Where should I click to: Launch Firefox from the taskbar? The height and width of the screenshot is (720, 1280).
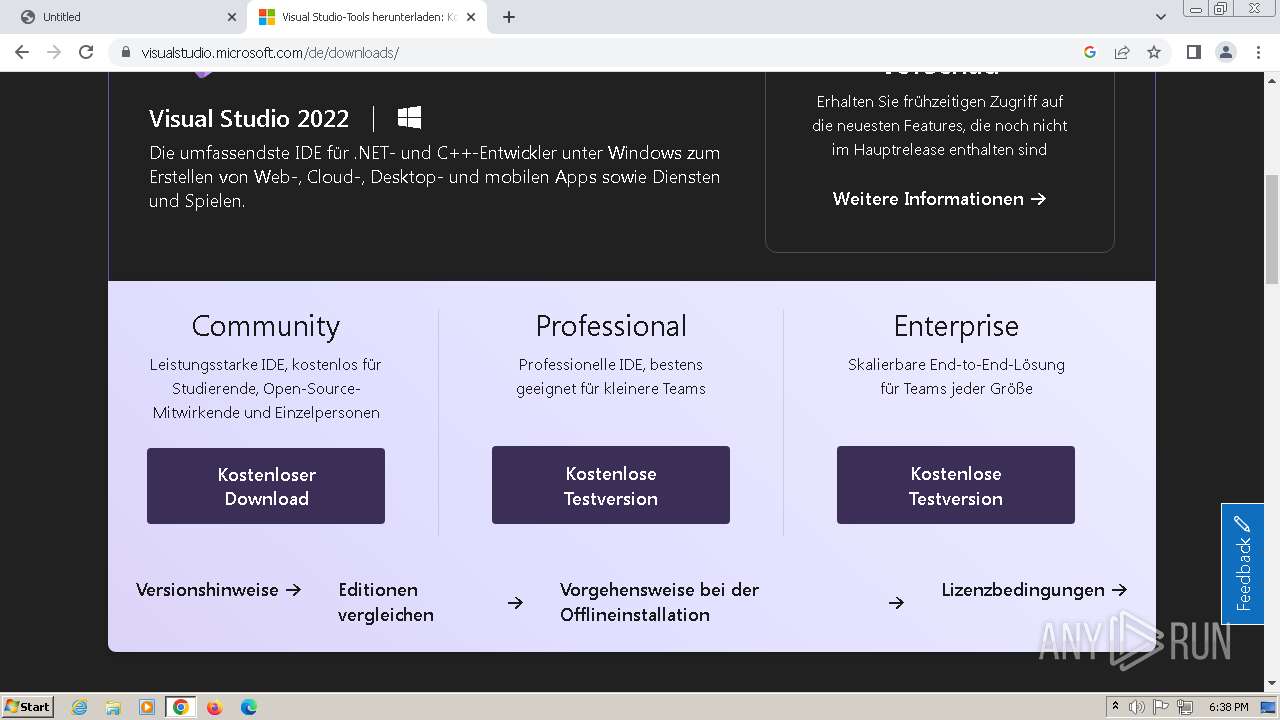tap(214, 707)
